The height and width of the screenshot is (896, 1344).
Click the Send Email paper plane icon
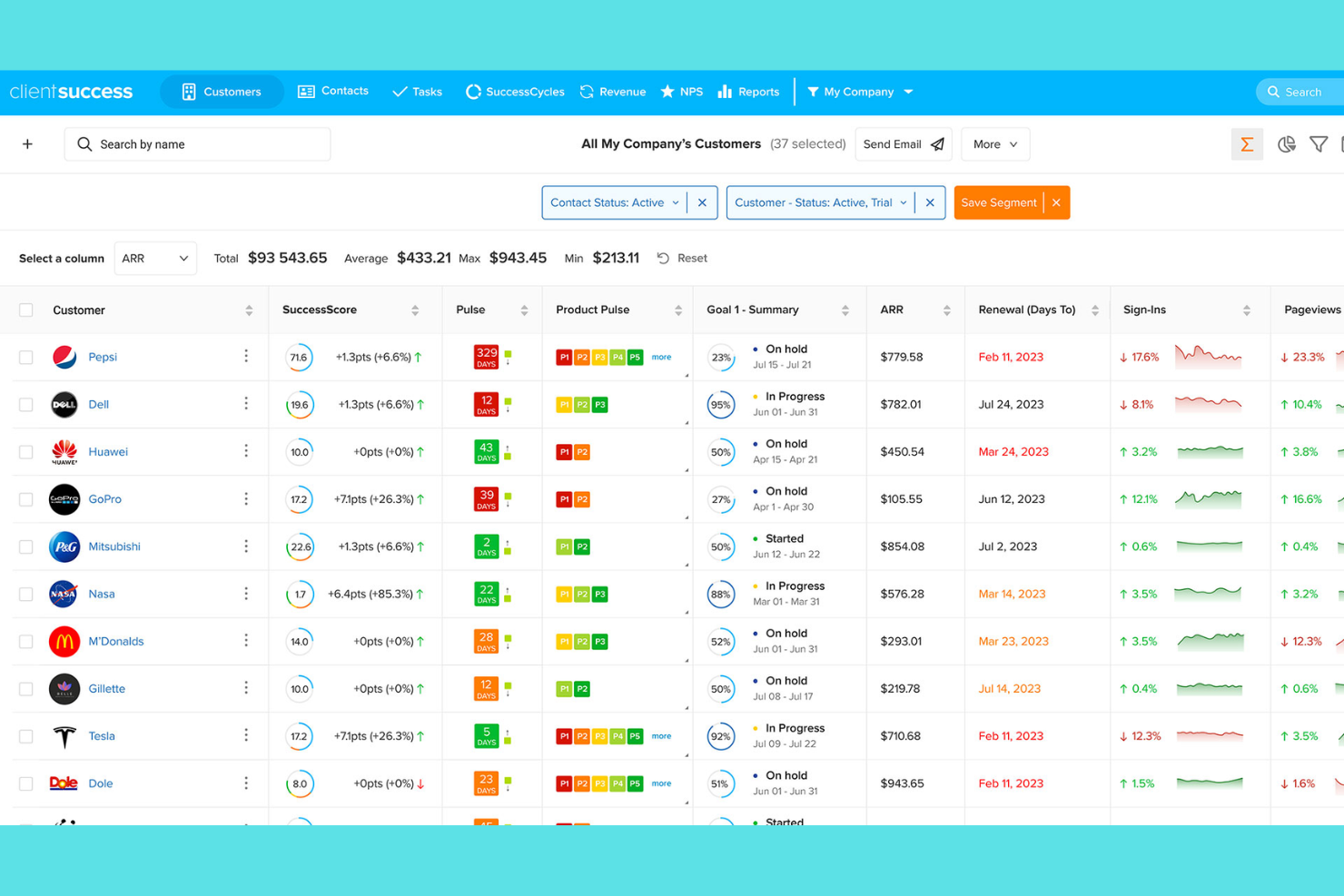pyautogui.click(x=937, y=143)
